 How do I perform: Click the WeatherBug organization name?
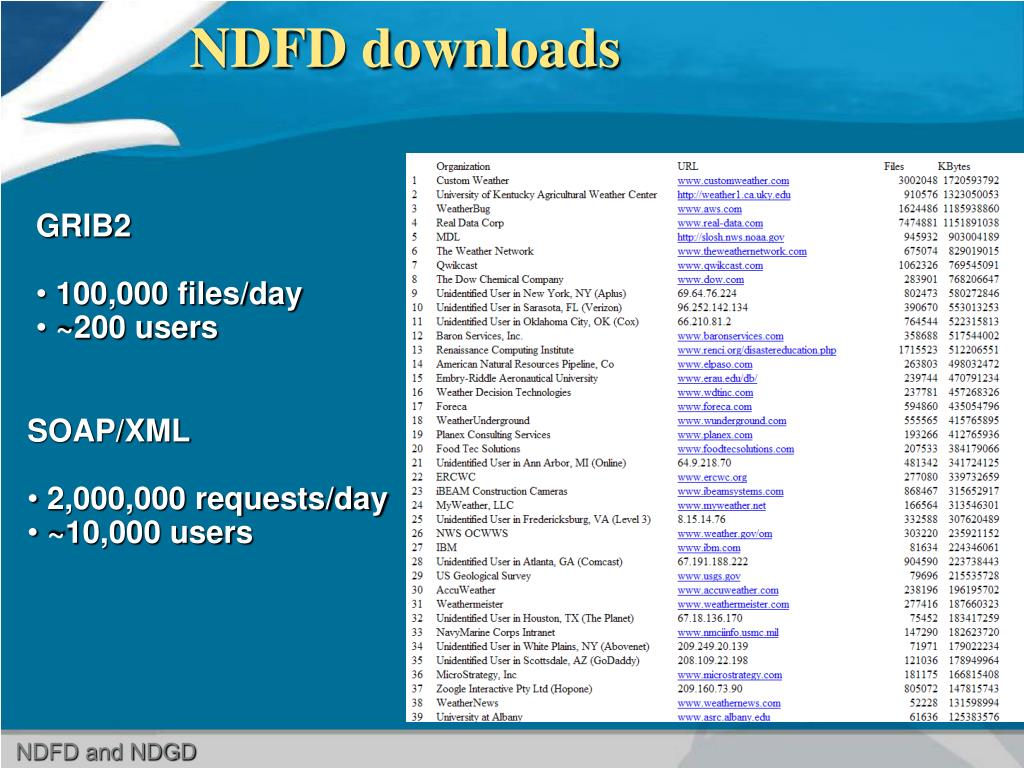click(x=463, y=209)
